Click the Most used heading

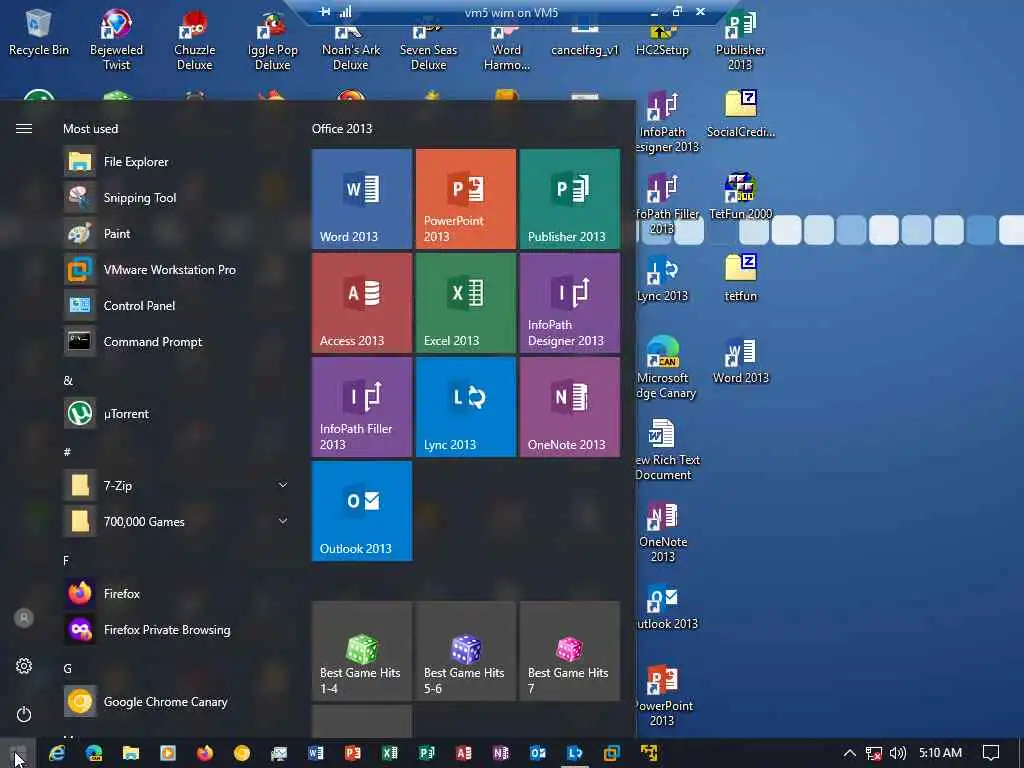click(x=90, y=129)
